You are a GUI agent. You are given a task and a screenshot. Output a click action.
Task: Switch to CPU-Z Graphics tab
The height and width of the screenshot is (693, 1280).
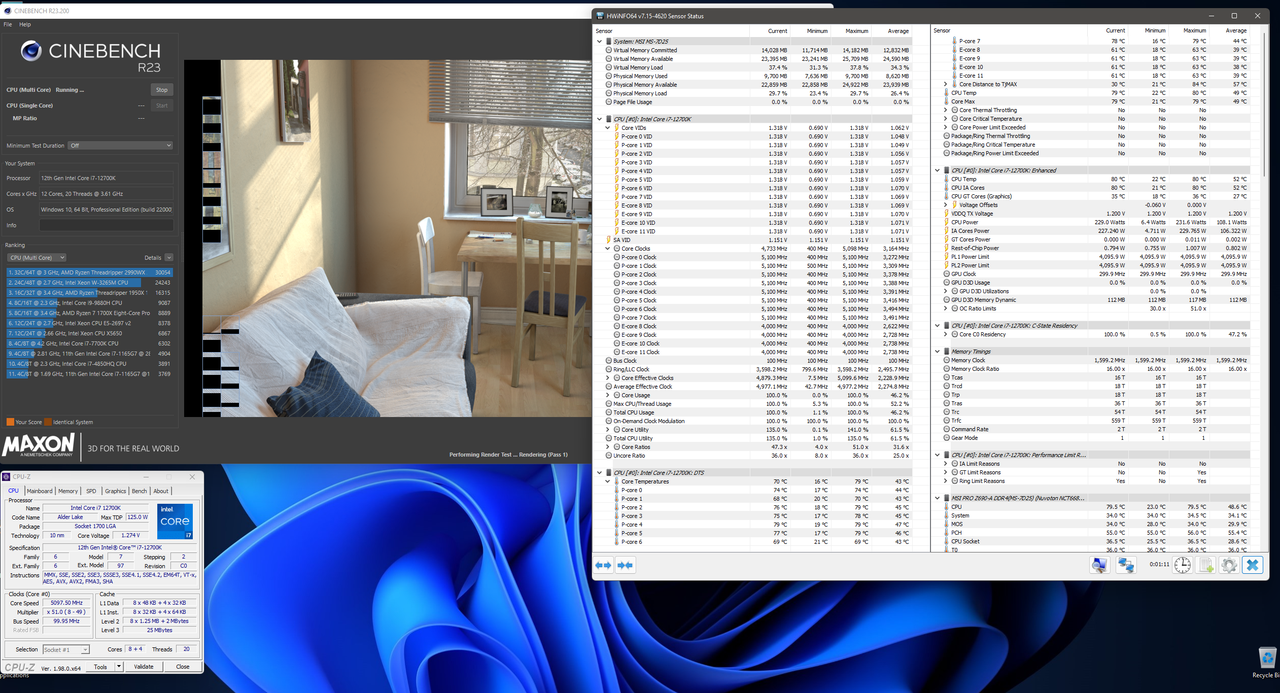[x=116, y=491]
